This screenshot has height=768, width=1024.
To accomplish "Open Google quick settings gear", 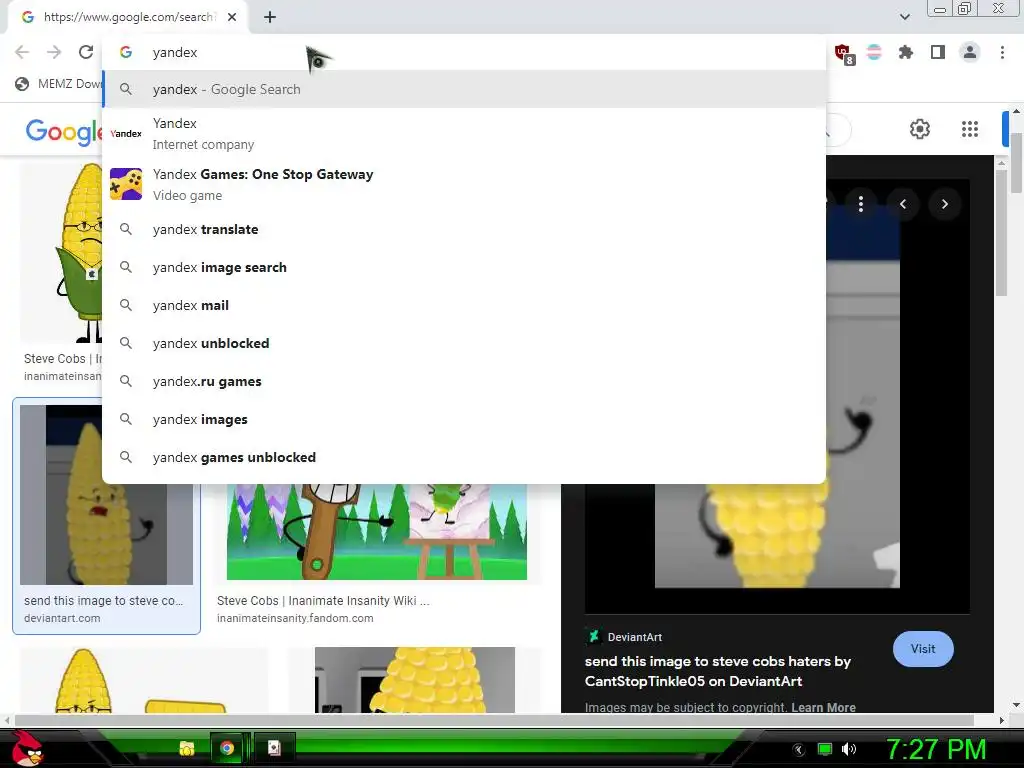I will point(920,129).
